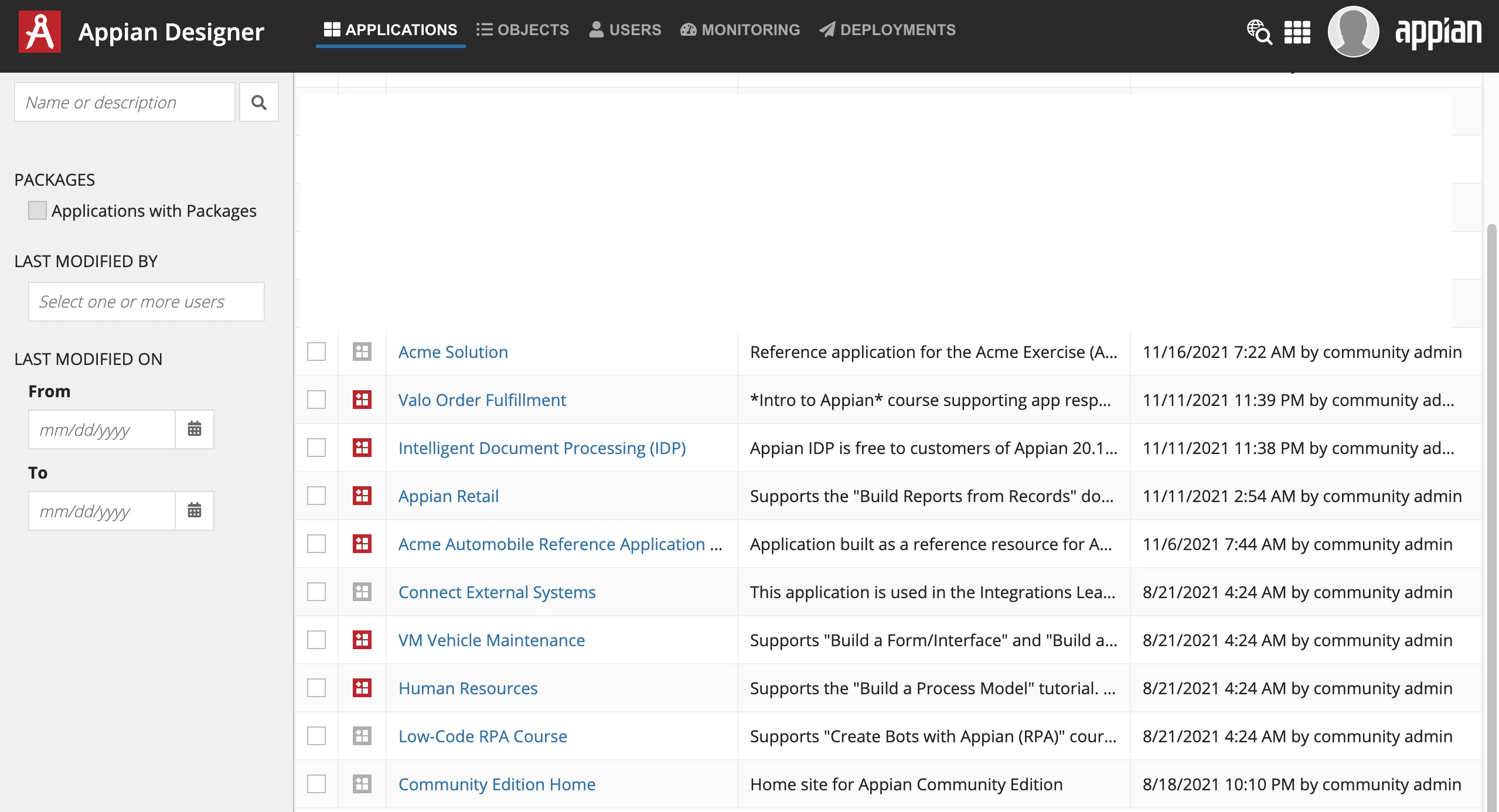1499x812 pixels.
Task: Click the To date input field
Action: (x=102, y=511)
